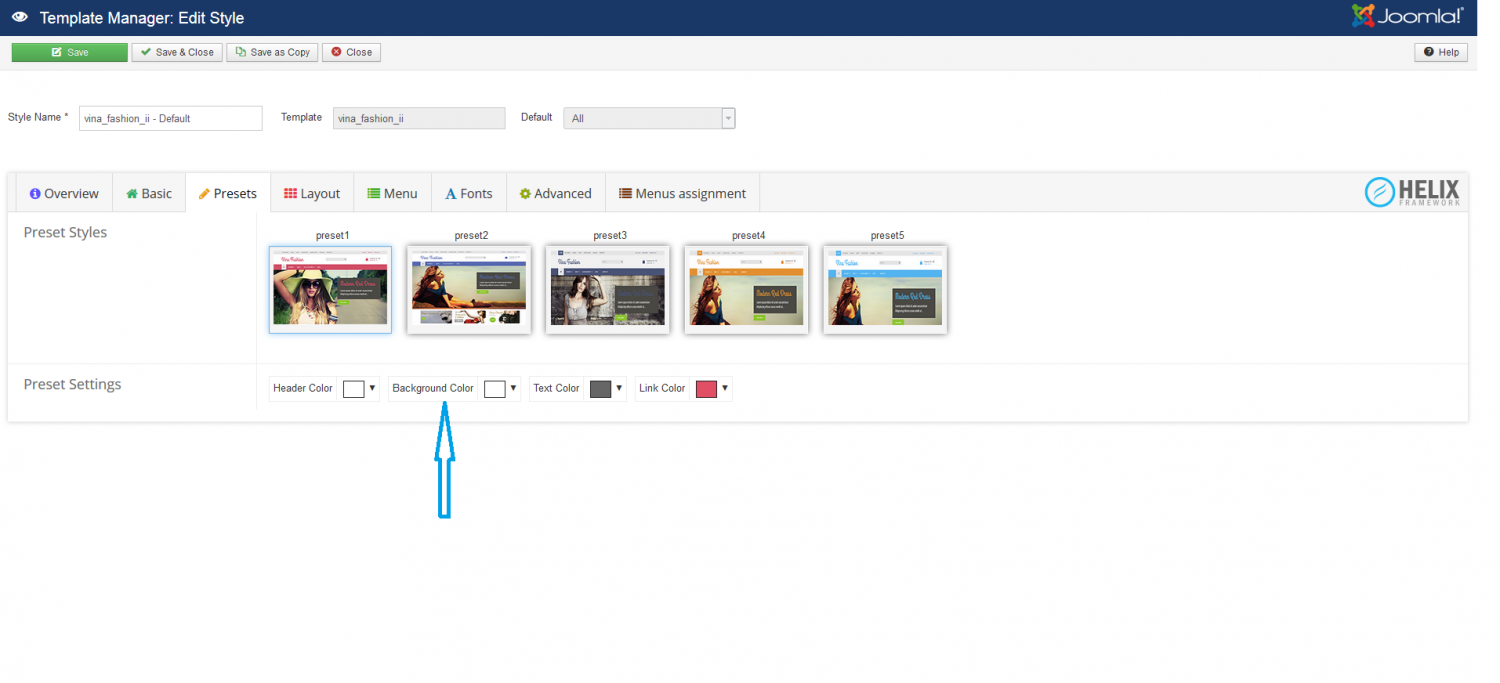Click the red Link Color swatch
The height and width of the screenshot is (683, 1500).
pyautogui.click(x=706, y=389)
